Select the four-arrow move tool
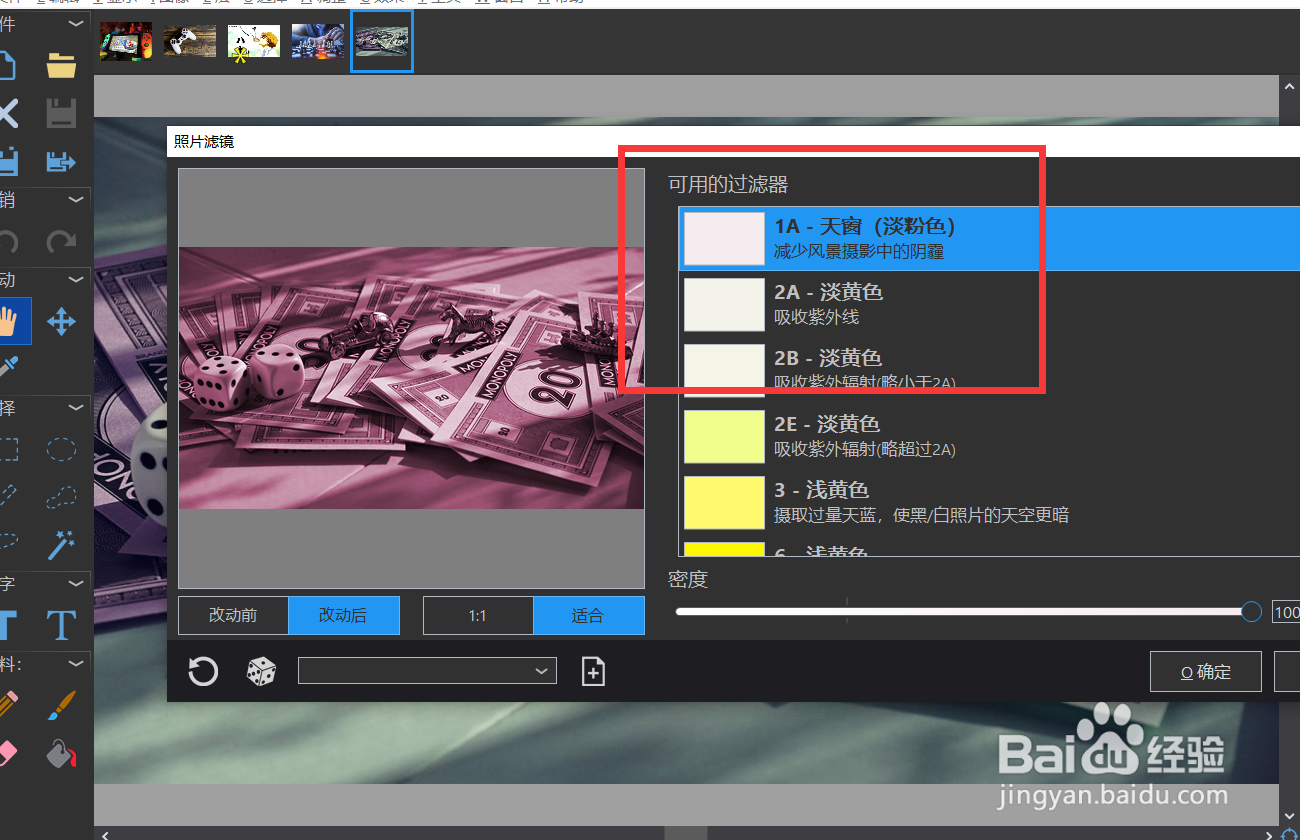 pyautogui.click(x=62, y=321)
